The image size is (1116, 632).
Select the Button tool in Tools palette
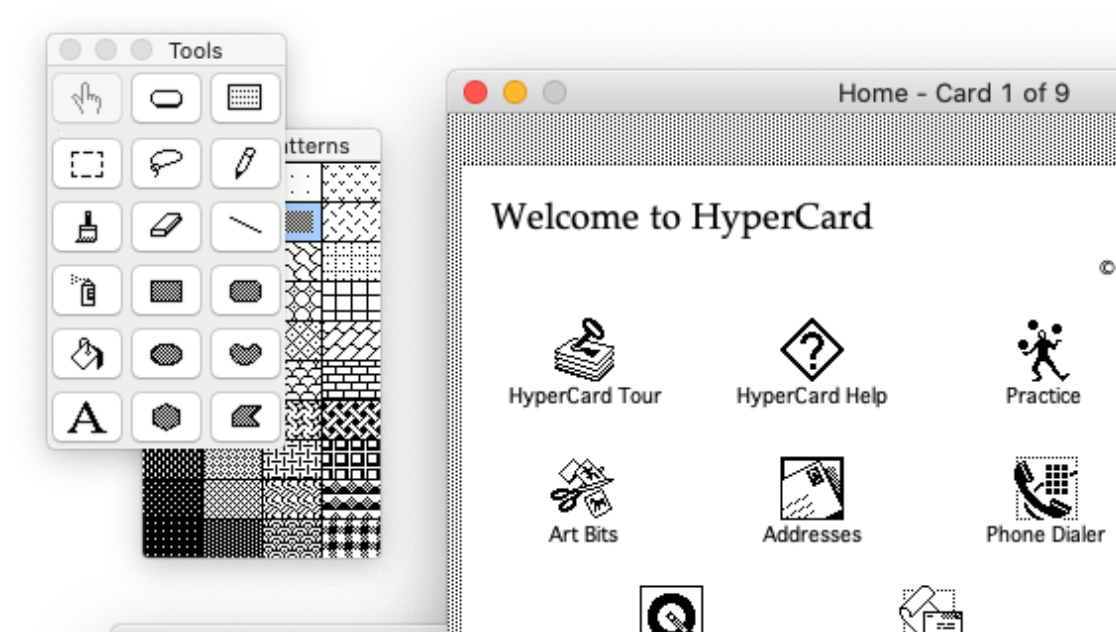click(x=166, y=98)
